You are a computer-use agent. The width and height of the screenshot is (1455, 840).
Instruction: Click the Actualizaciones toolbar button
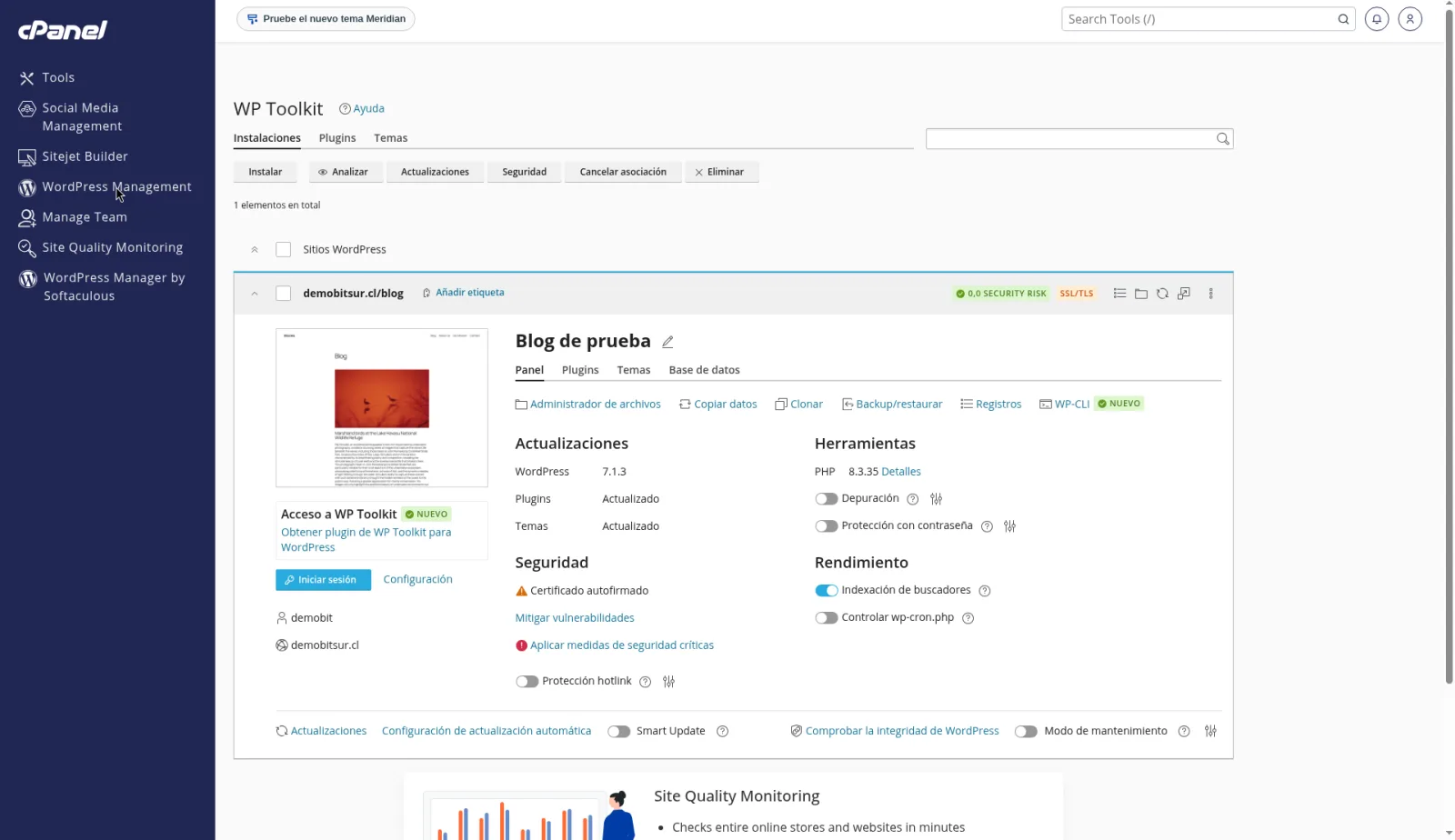coord(435,172)
